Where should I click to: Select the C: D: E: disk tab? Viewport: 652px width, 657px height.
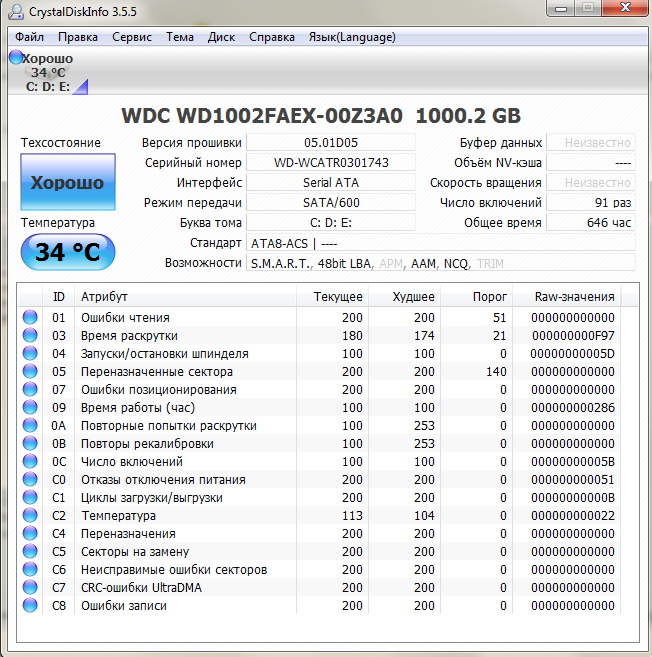48,86
